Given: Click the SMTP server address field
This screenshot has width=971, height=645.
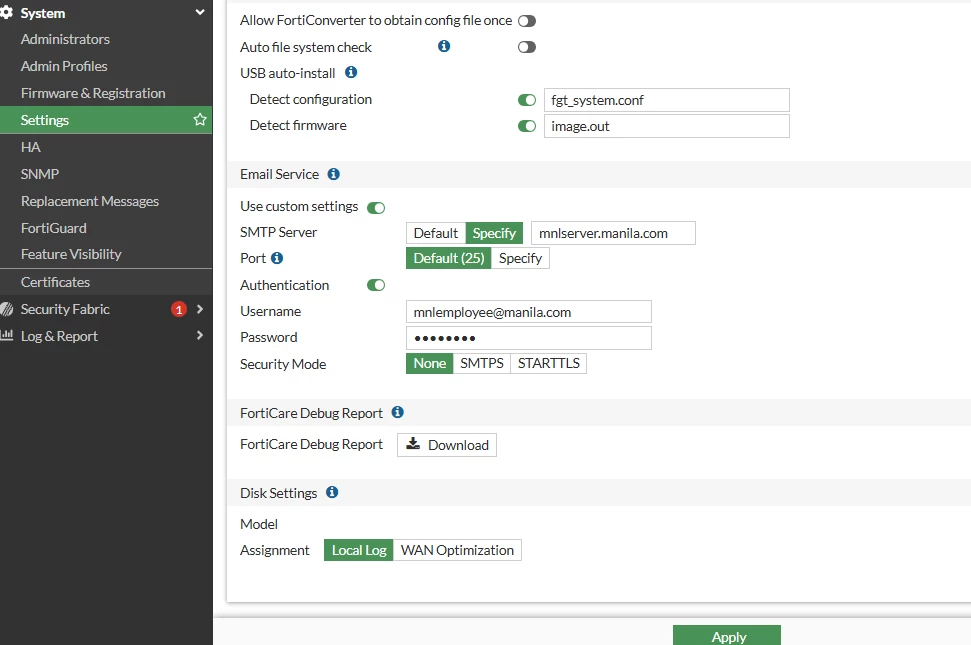Looking at the screenshot, I should [x=613, y=233].
